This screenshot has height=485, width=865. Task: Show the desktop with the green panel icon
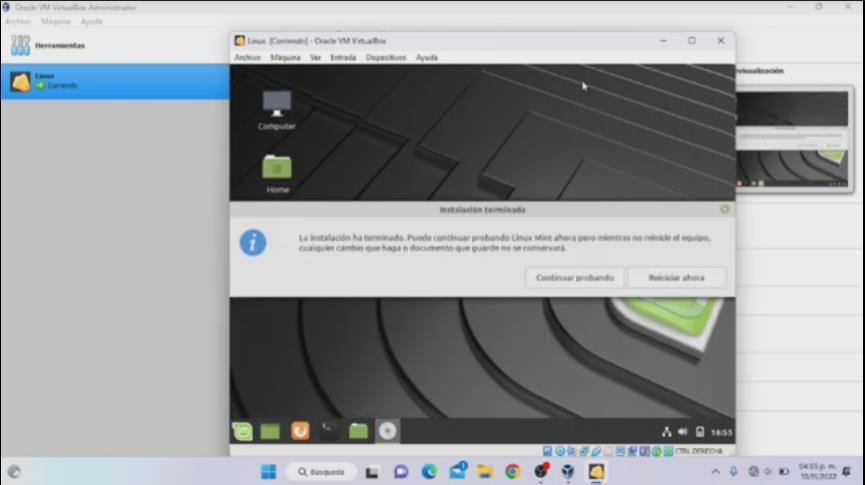pyautogui.click(x=270, y=431)
